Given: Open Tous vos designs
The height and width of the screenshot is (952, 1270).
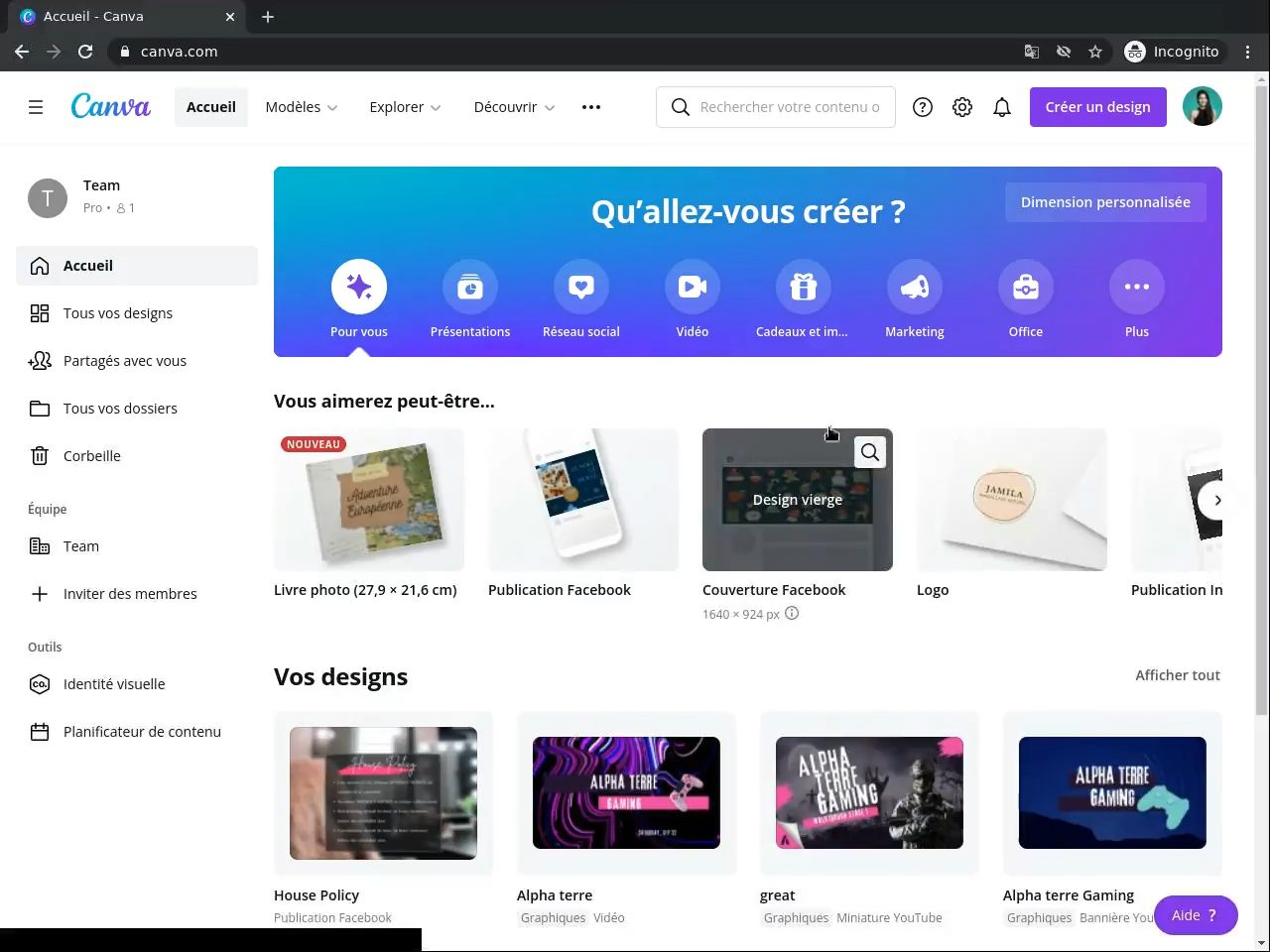Looking at the screenshot, I should 137,313.
